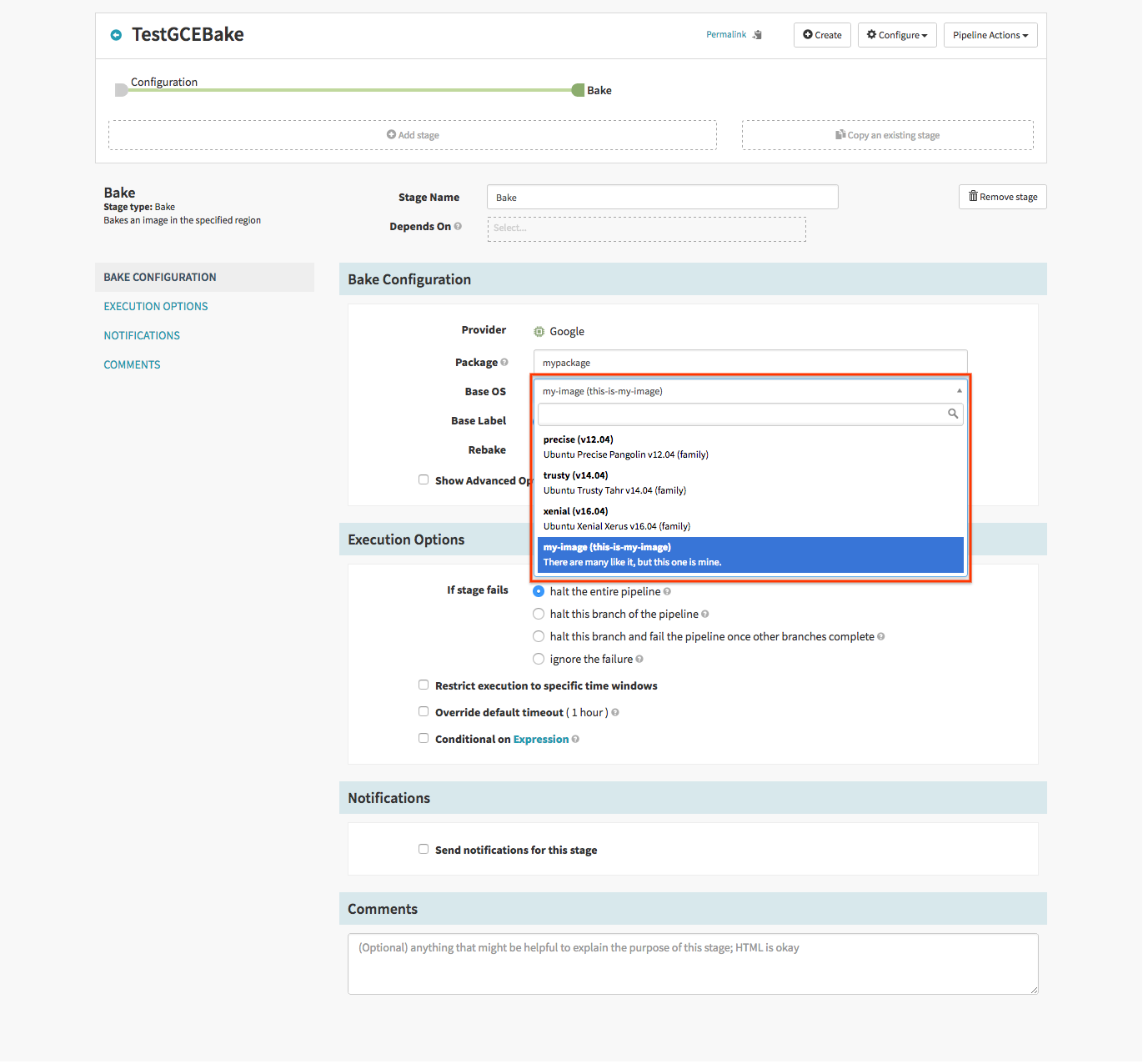Click the search magnifier icon in the Base OS dropdown

952,414
